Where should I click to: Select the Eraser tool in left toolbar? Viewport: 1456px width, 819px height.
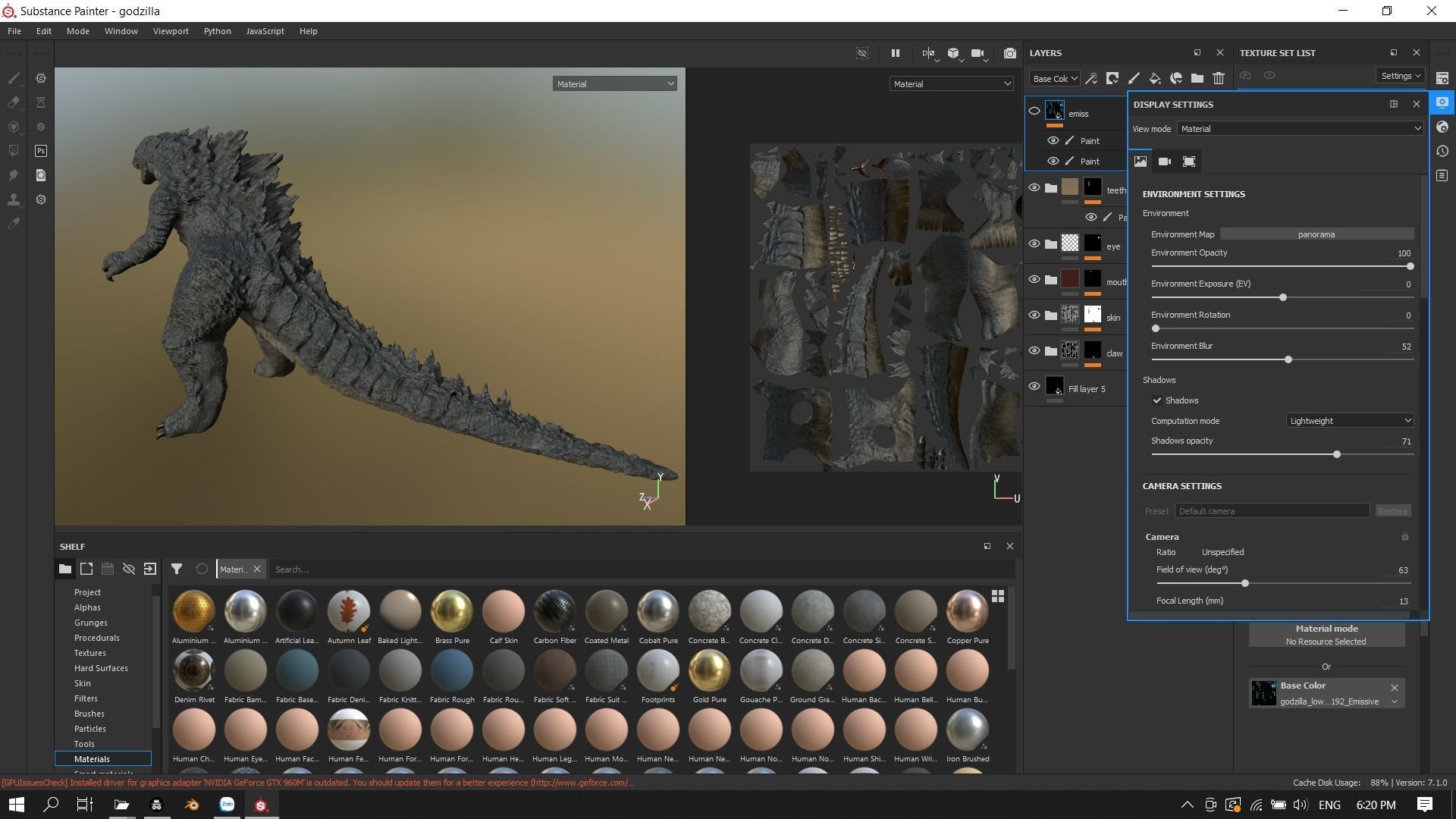coord(14,102)
